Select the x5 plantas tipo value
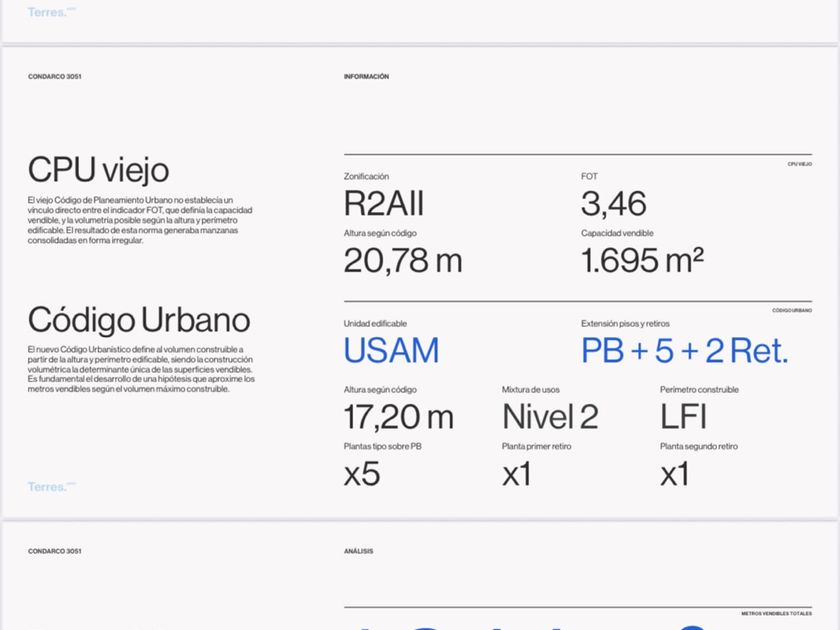This screenshot has width=840, height=630. click(362, 474)
